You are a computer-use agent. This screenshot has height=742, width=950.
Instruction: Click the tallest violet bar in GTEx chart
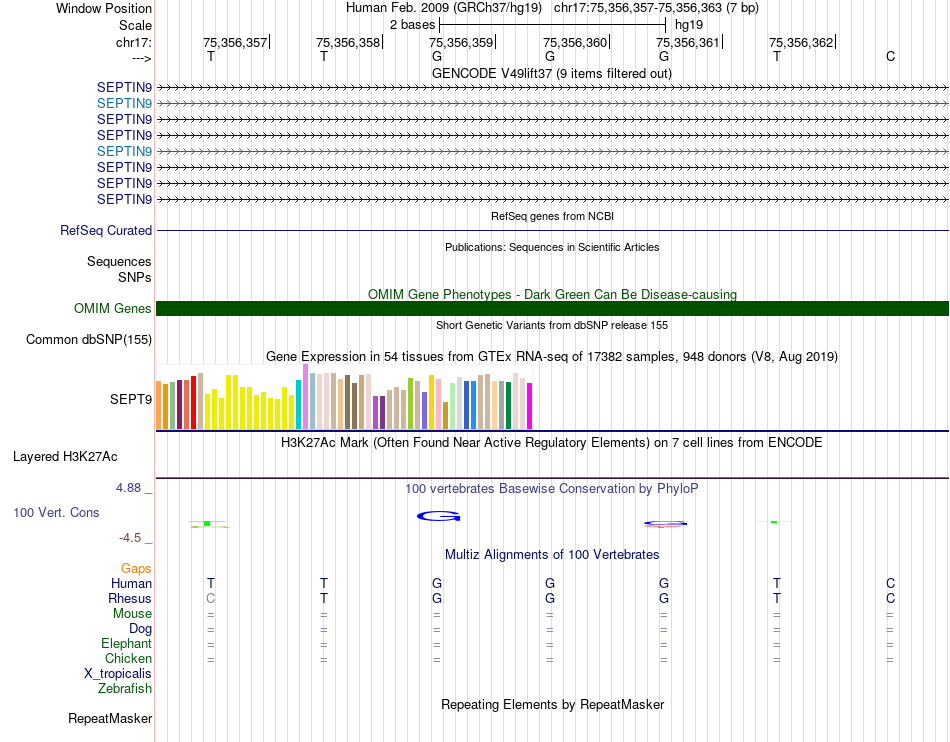pos(305,397)
